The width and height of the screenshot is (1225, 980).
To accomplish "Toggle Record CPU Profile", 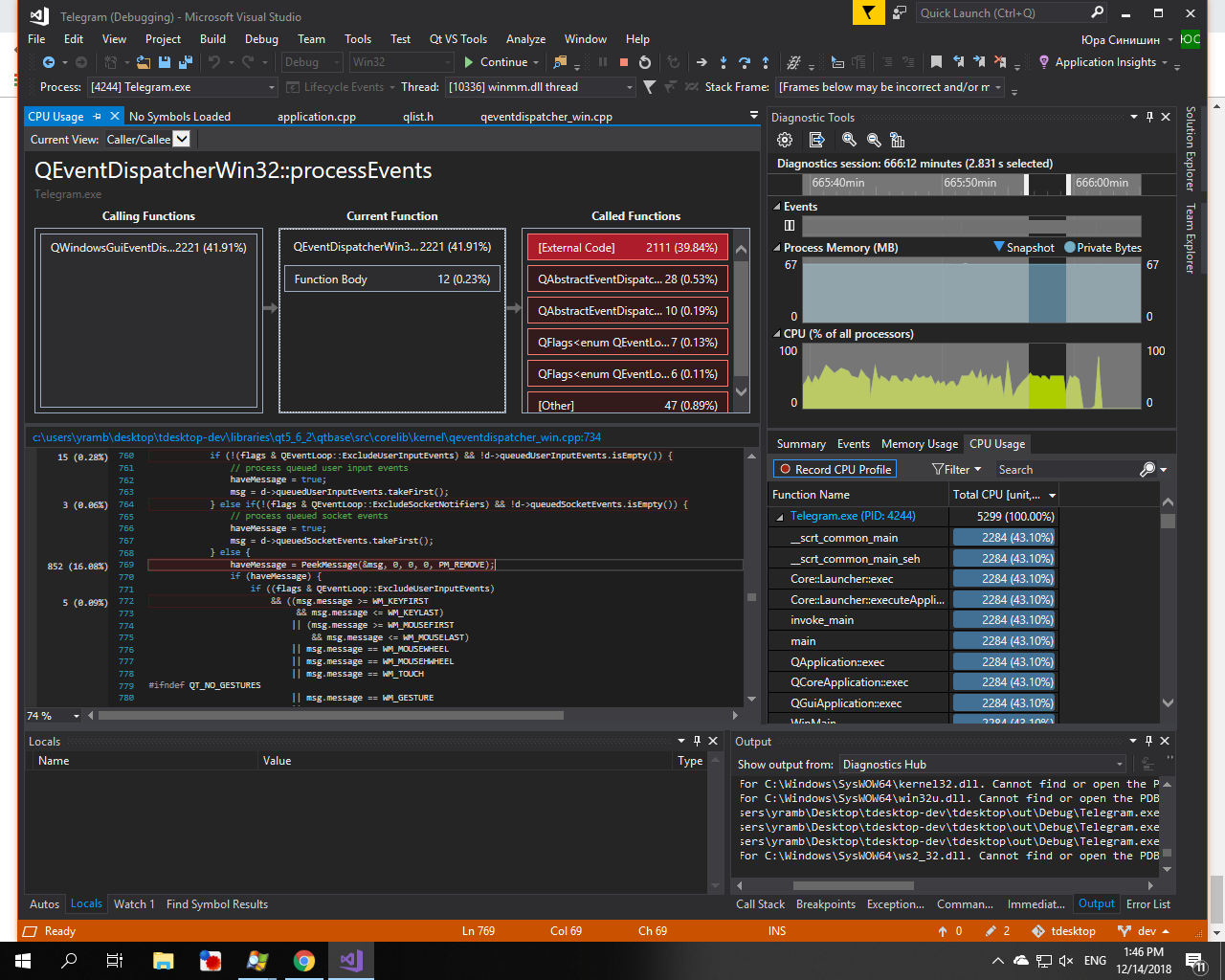I will [x=835, y=469].
